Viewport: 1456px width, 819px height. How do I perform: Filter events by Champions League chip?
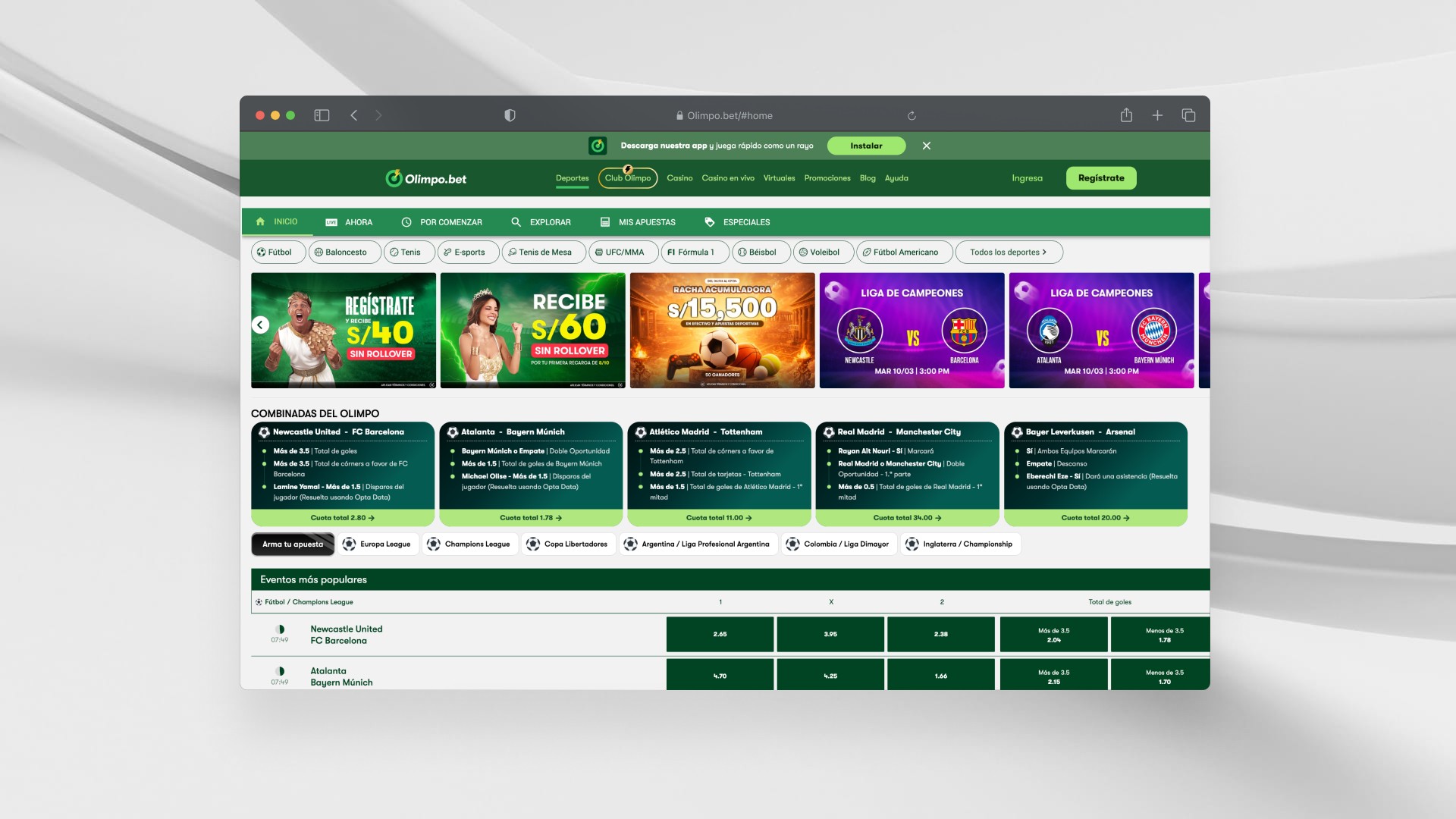pos(469,544)
